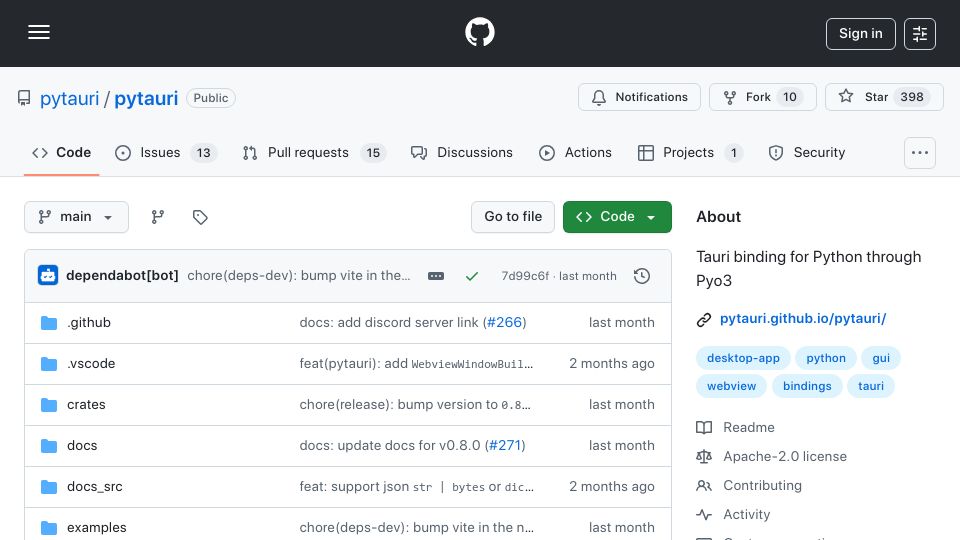The width and height of the screenshot is (960, 540).
Task: Click the docs_src folder icon
Action: [49, 487]
